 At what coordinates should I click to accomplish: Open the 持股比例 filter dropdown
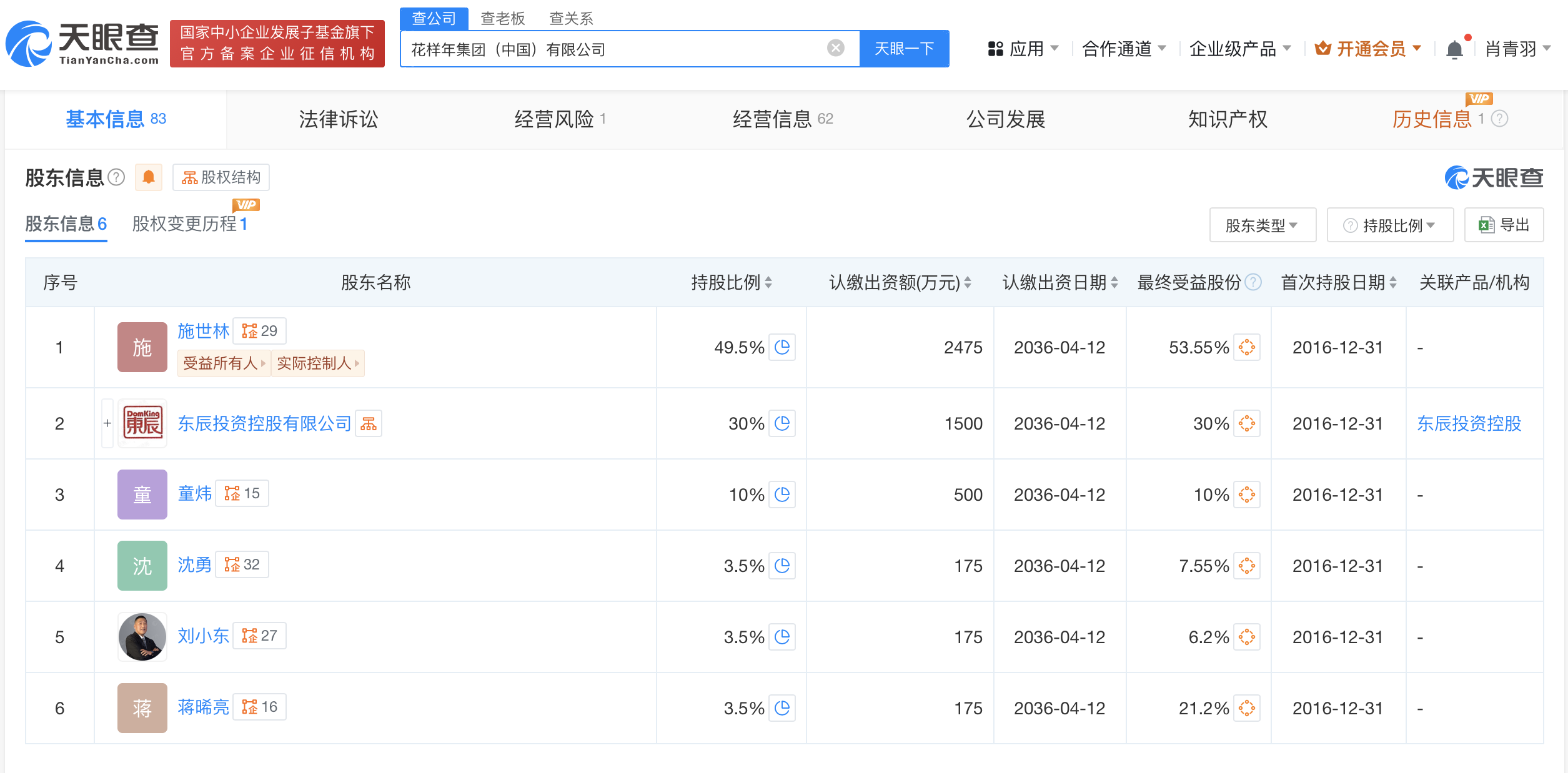[x=1390, y=225]
